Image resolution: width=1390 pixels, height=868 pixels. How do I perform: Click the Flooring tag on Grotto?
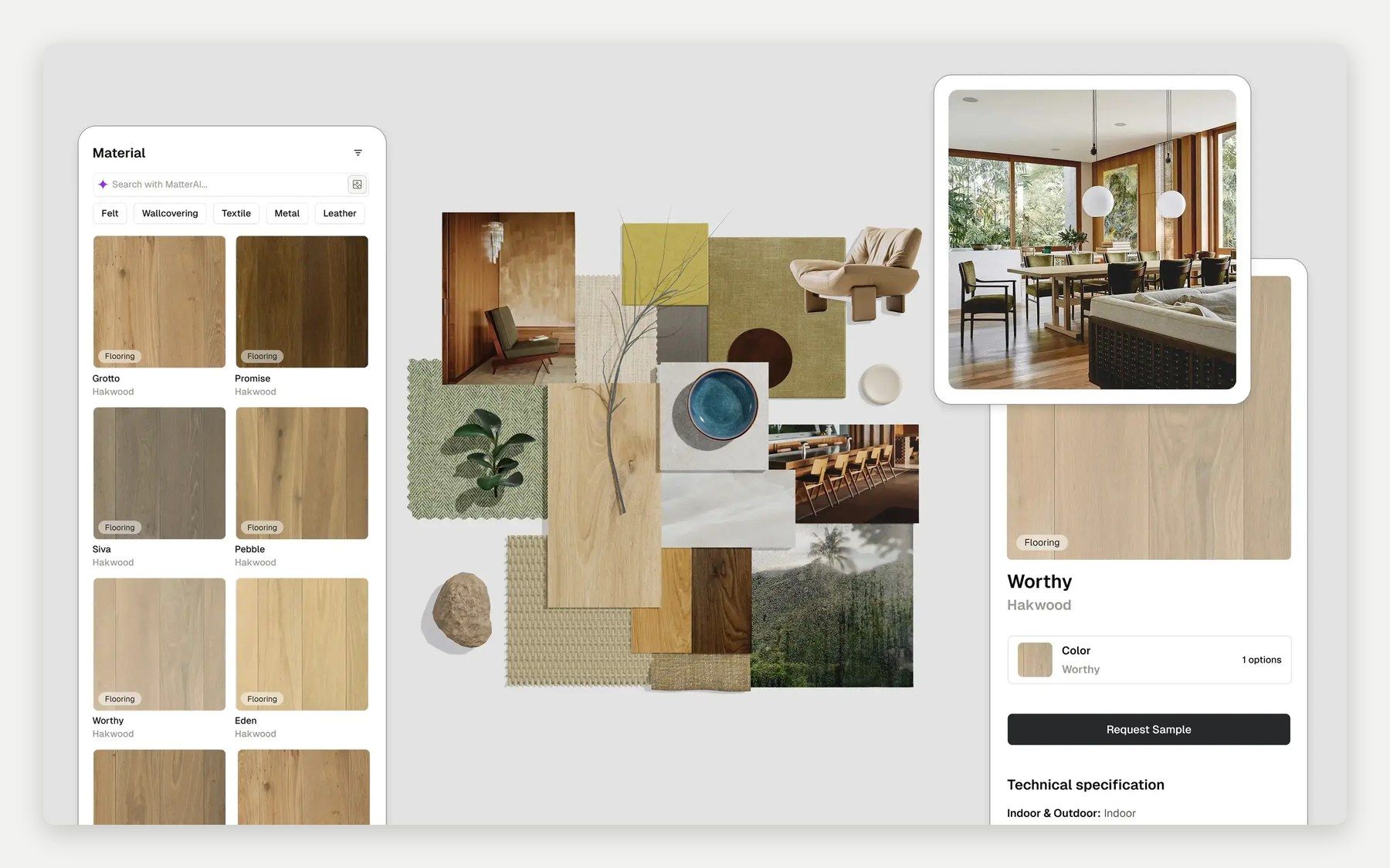(x=120, y=356)
